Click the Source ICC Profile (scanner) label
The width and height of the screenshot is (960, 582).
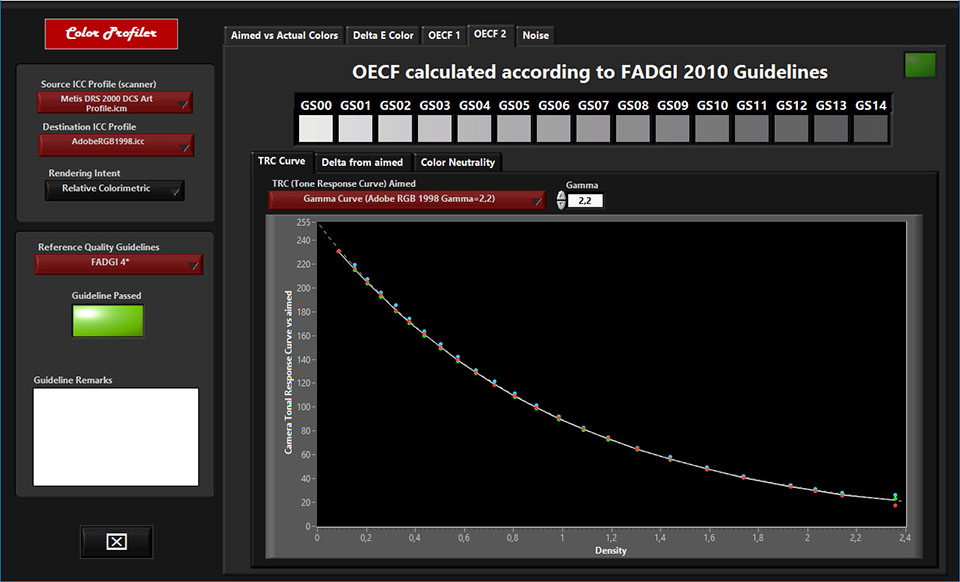(x=99, y=84)
